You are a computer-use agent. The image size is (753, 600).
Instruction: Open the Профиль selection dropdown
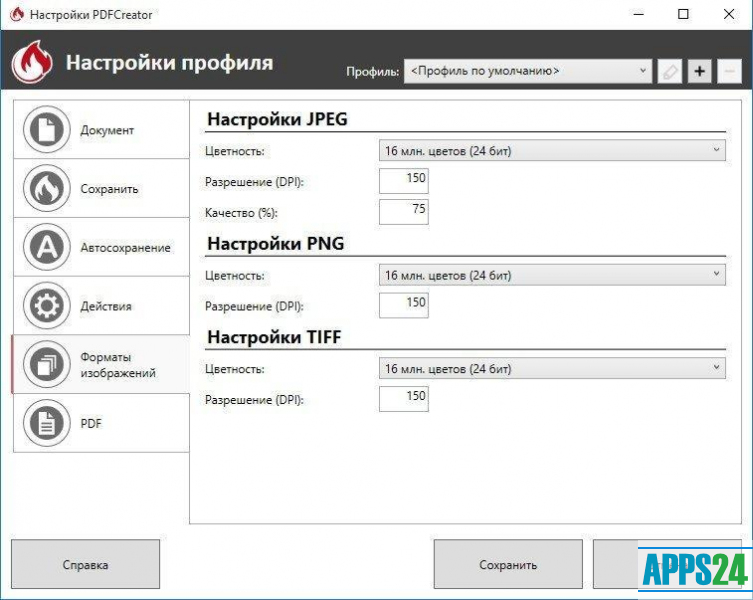[x=528, y=71]
